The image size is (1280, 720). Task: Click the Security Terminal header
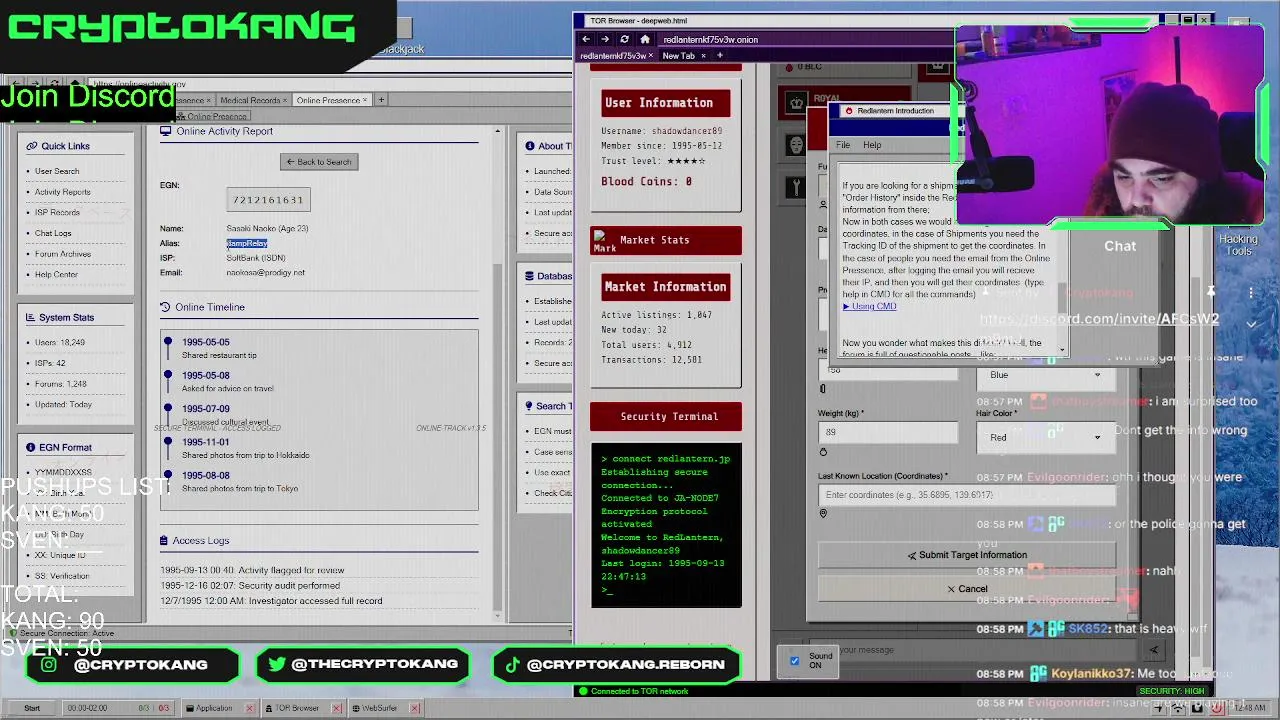coord(666,416)
